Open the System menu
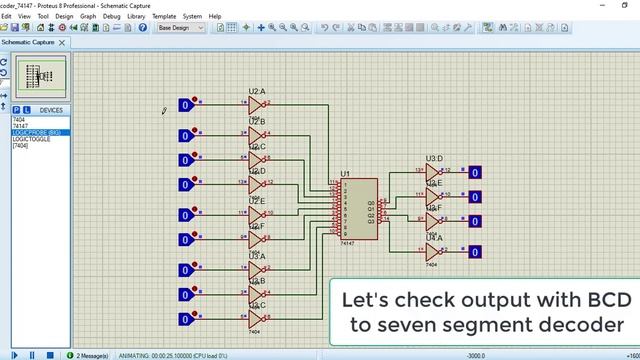Viewport: 640px width, 360px height. (192, 16)
